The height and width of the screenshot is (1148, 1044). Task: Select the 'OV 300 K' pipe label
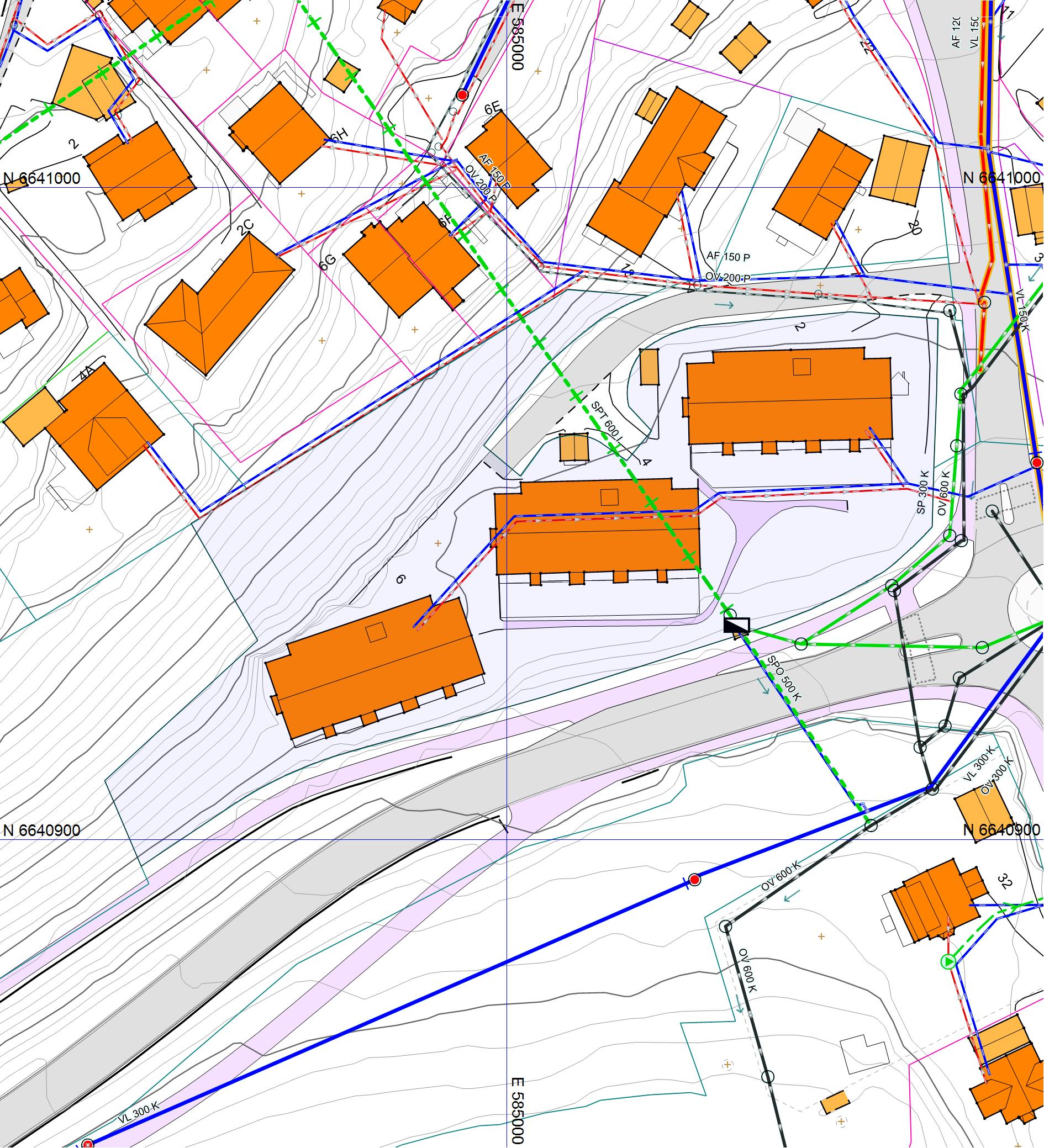click(996, 776)
